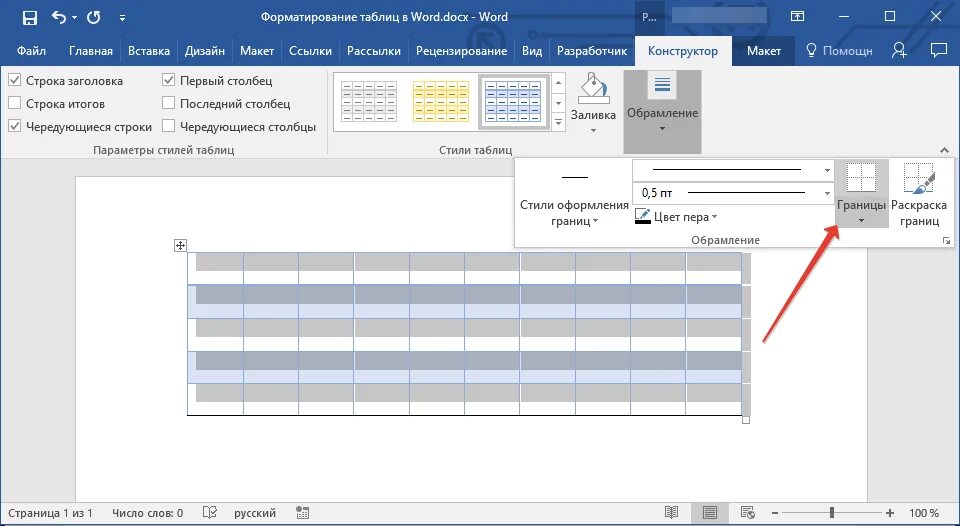Image resolution: width=960 pixels, height=526 pixels.
Task: Open Ribbon Display Options icon
Action: 797,17
